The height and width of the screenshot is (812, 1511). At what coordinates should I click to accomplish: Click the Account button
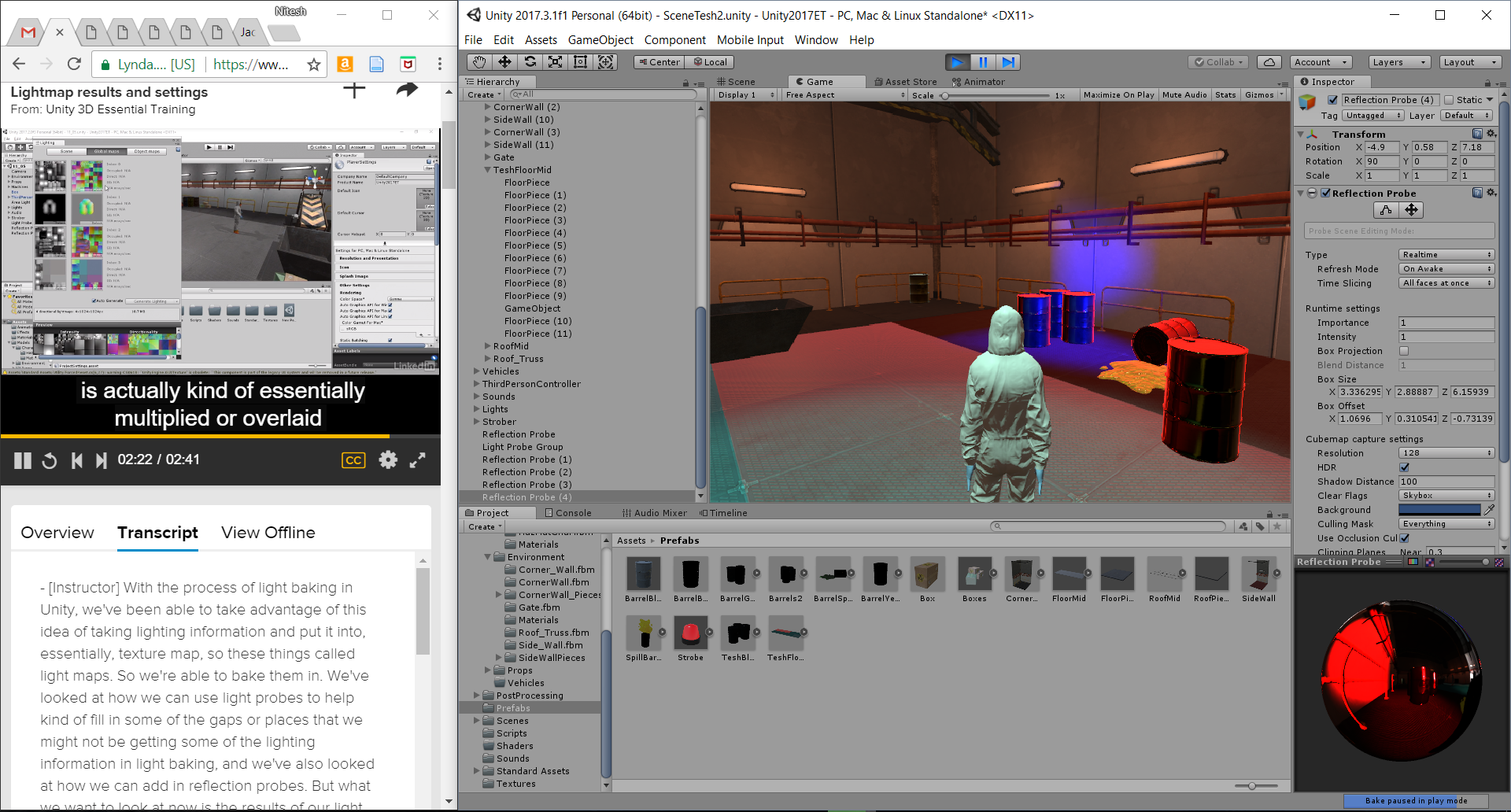pyautogui.click(x=1321, y=62)
